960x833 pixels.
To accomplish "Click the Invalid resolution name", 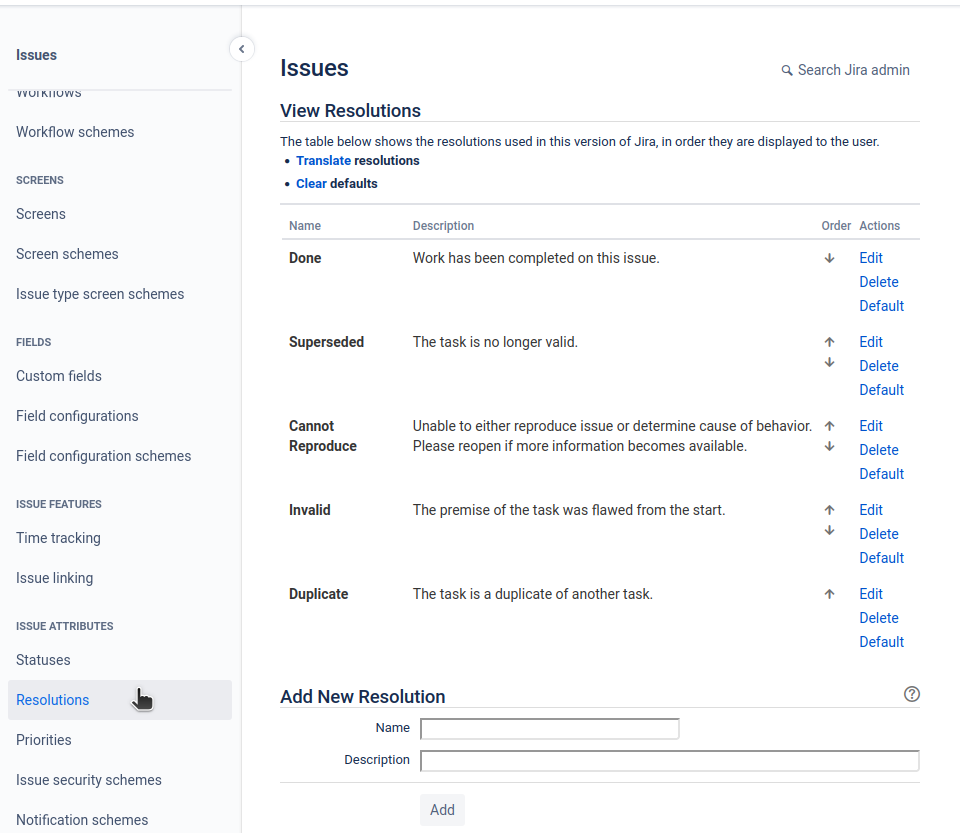I will click(x=309, y=510).
